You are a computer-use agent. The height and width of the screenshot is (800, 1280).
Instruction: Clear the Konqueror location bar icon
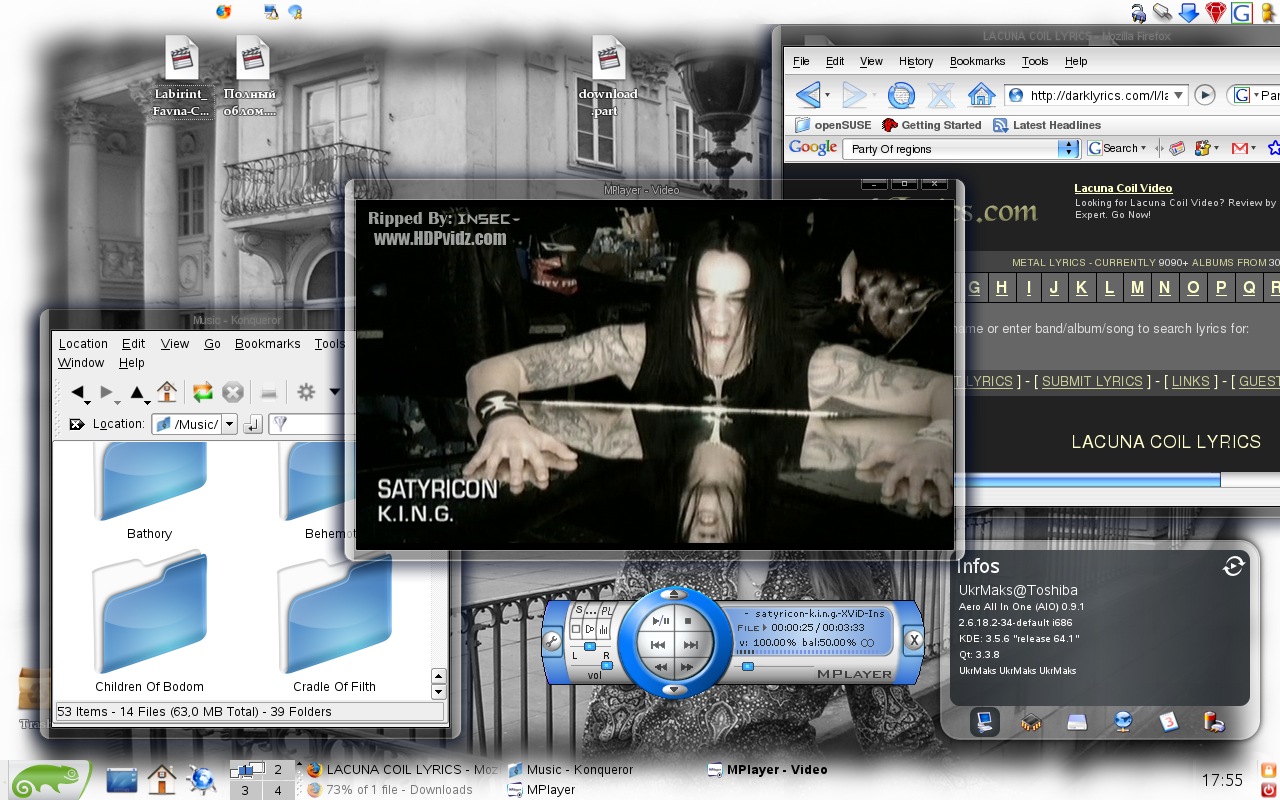coord(76,424)
